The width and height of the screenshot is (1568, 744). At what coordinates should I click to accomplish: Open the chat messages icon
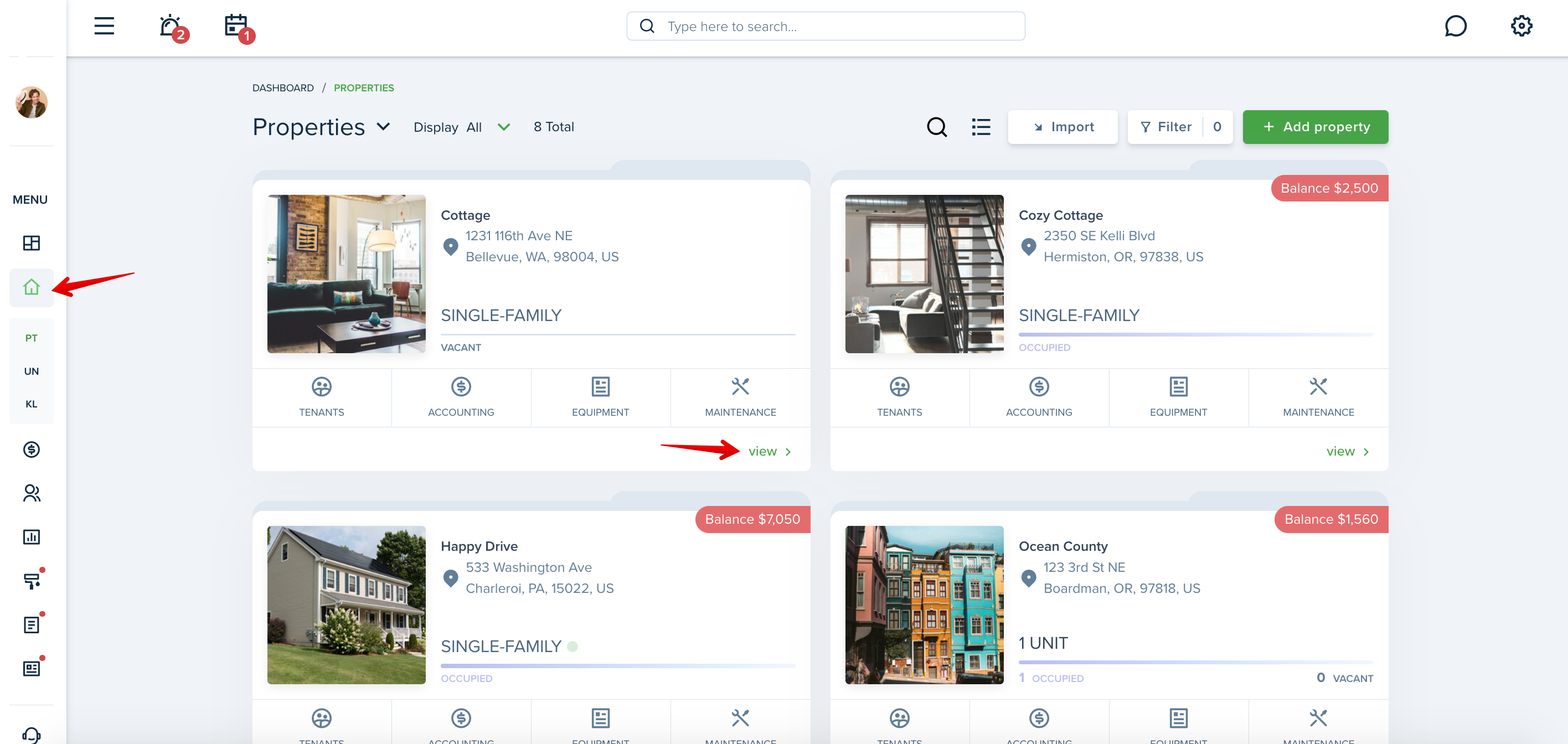1456,25
